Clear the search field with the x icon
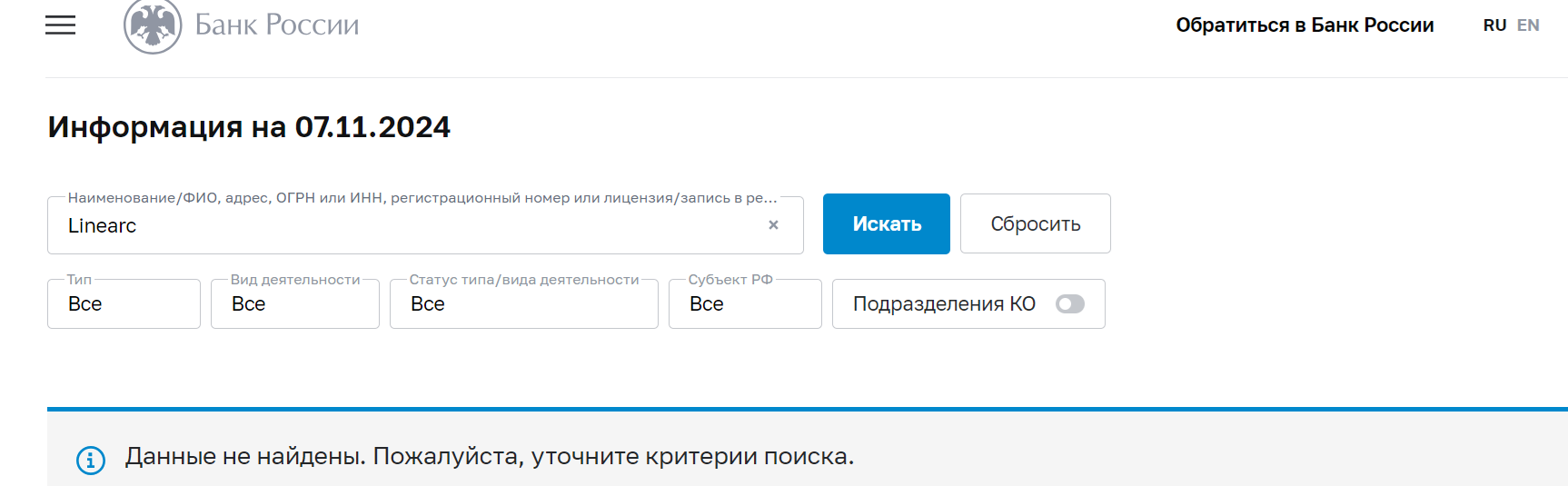The image size is (1568, 486). click(x=773, y=224)
